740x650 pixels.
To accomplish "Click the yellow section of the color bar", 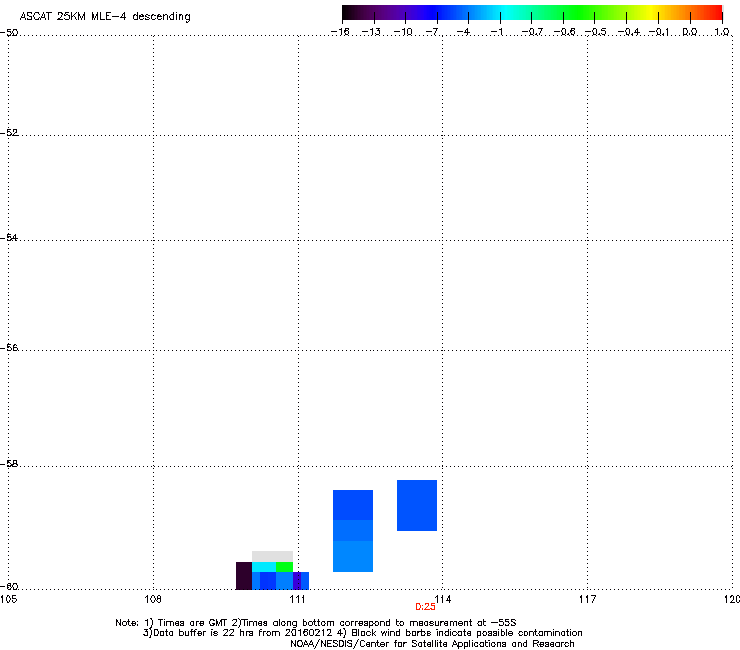I will [653, 13].
